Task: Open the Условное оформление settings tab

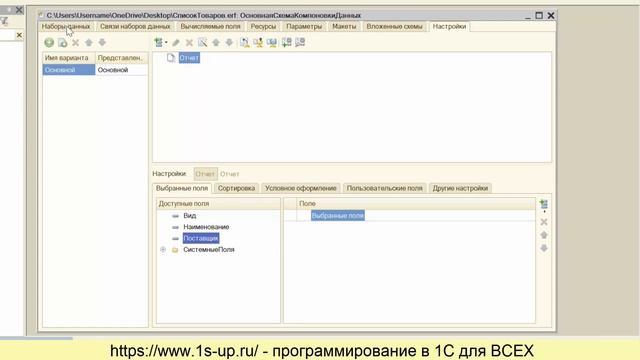Action: [x=301, y=188]
